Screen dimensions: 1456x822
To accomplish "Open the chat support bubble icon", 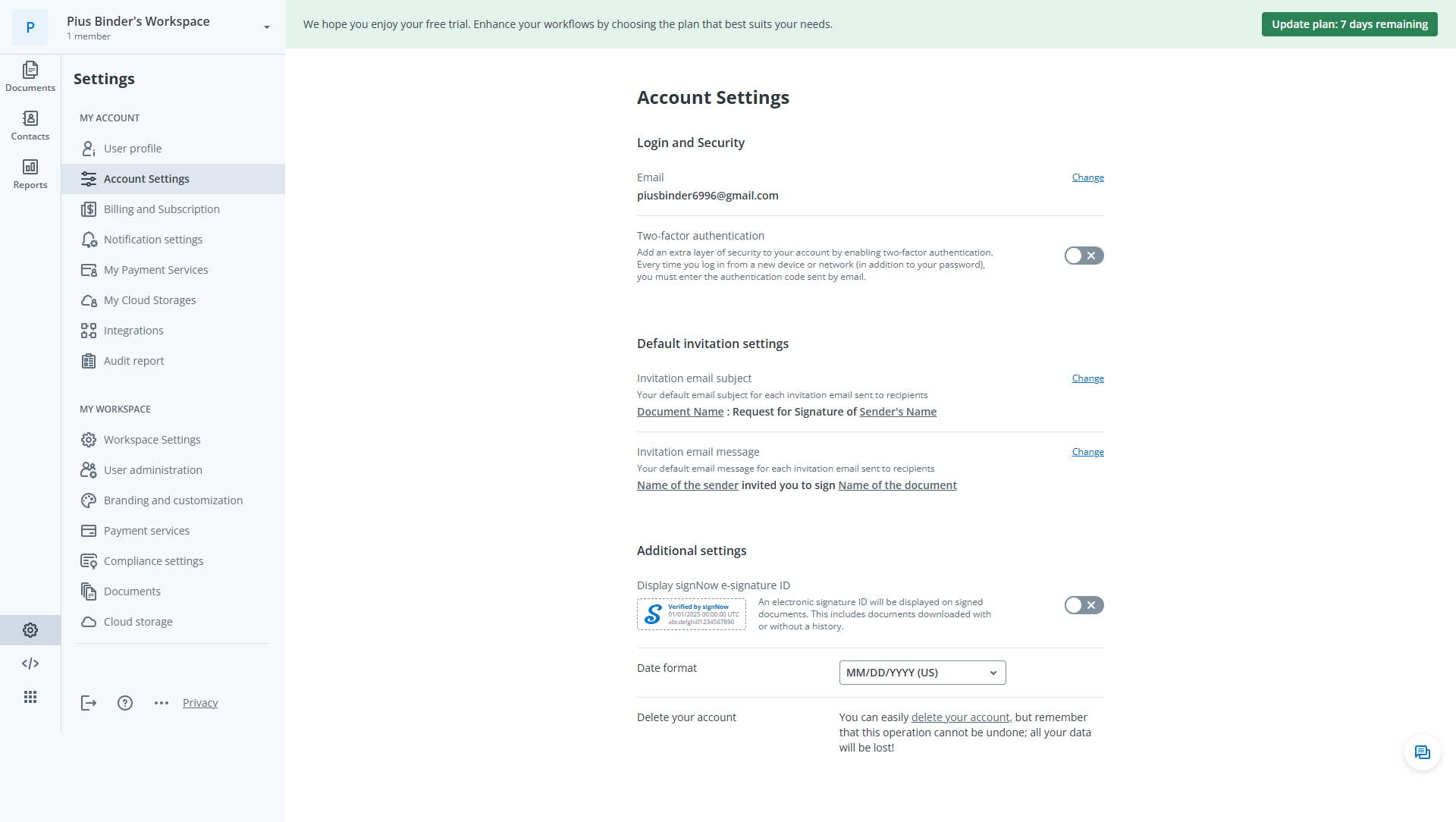I will click(1422, 752).
